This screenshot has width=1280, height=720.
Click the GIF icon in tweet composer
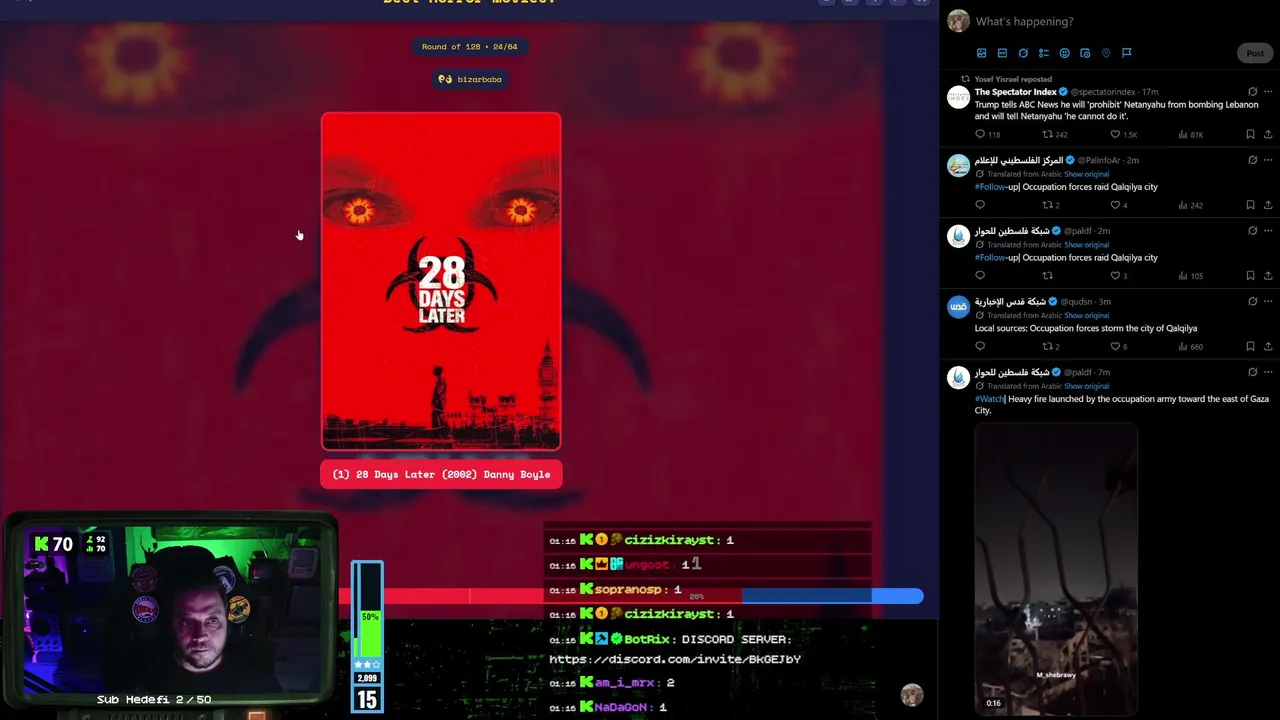(x=1002, y=53)
